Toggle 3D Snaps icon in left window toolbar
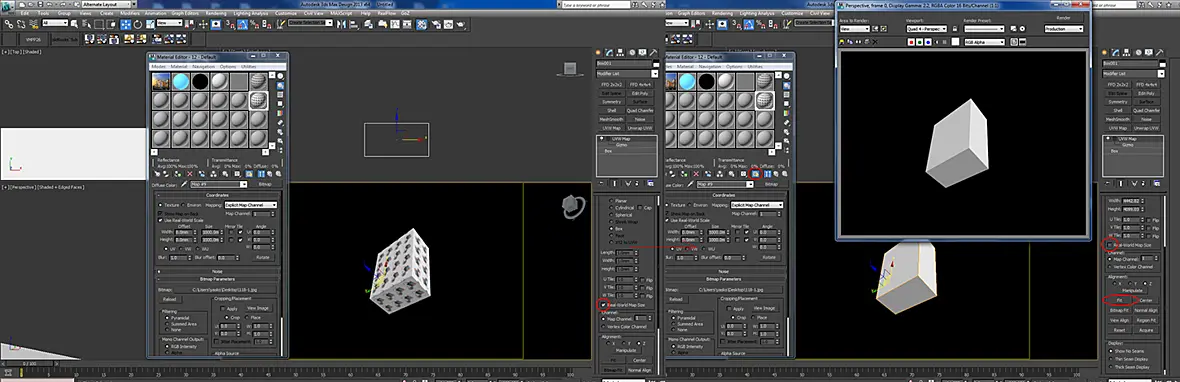Image resolution: width=1180 pixels, height=382 pixels. pos(230,24)
